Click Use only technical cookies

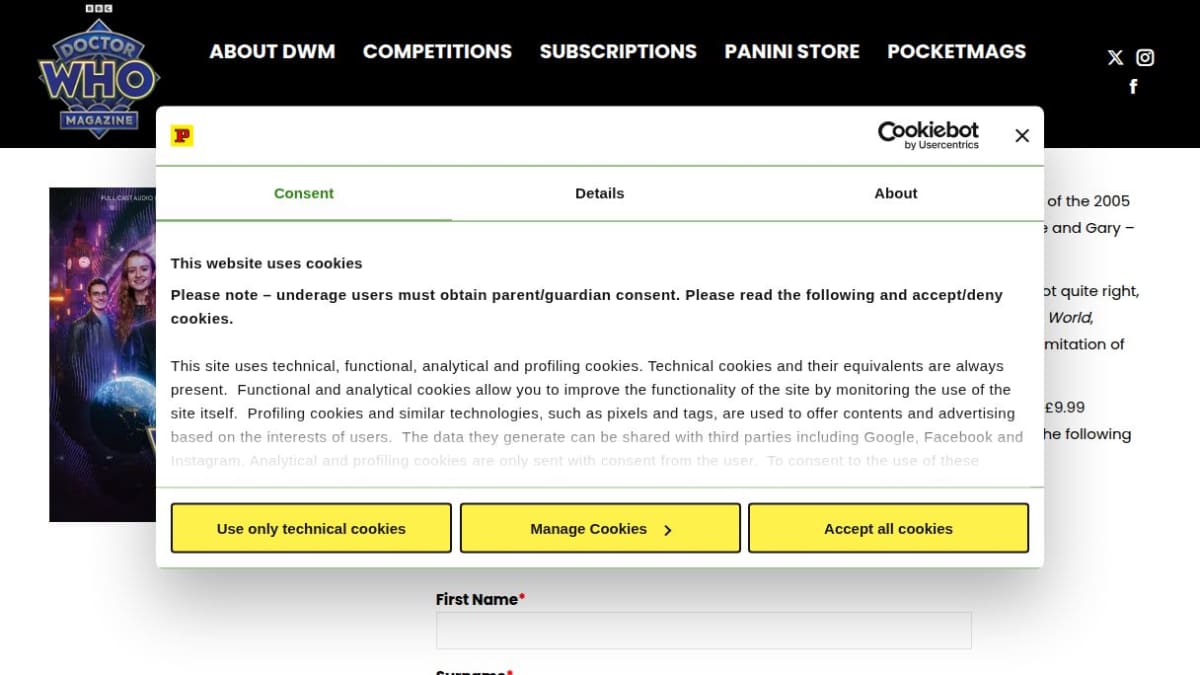point(311,528)
